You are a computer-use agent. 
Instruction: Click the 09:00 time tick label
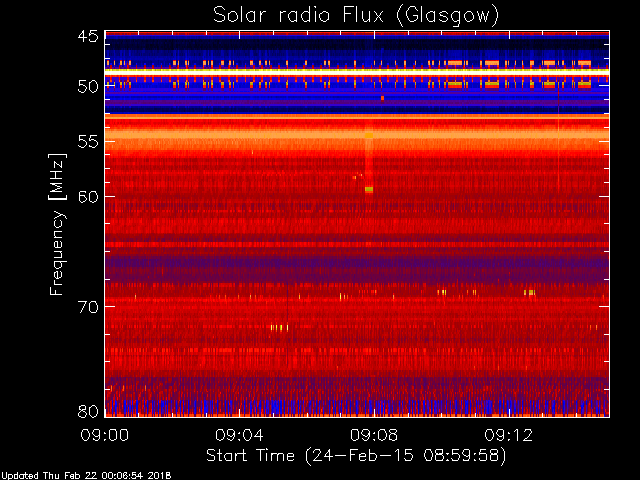click(x=104, y=435)
